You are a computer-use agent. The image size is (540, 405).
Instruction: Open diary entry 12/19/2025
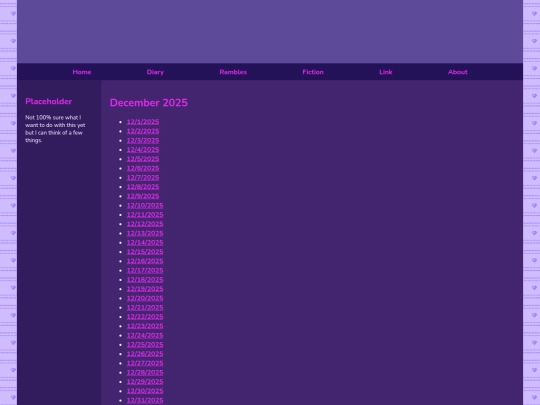coord(145,289)
